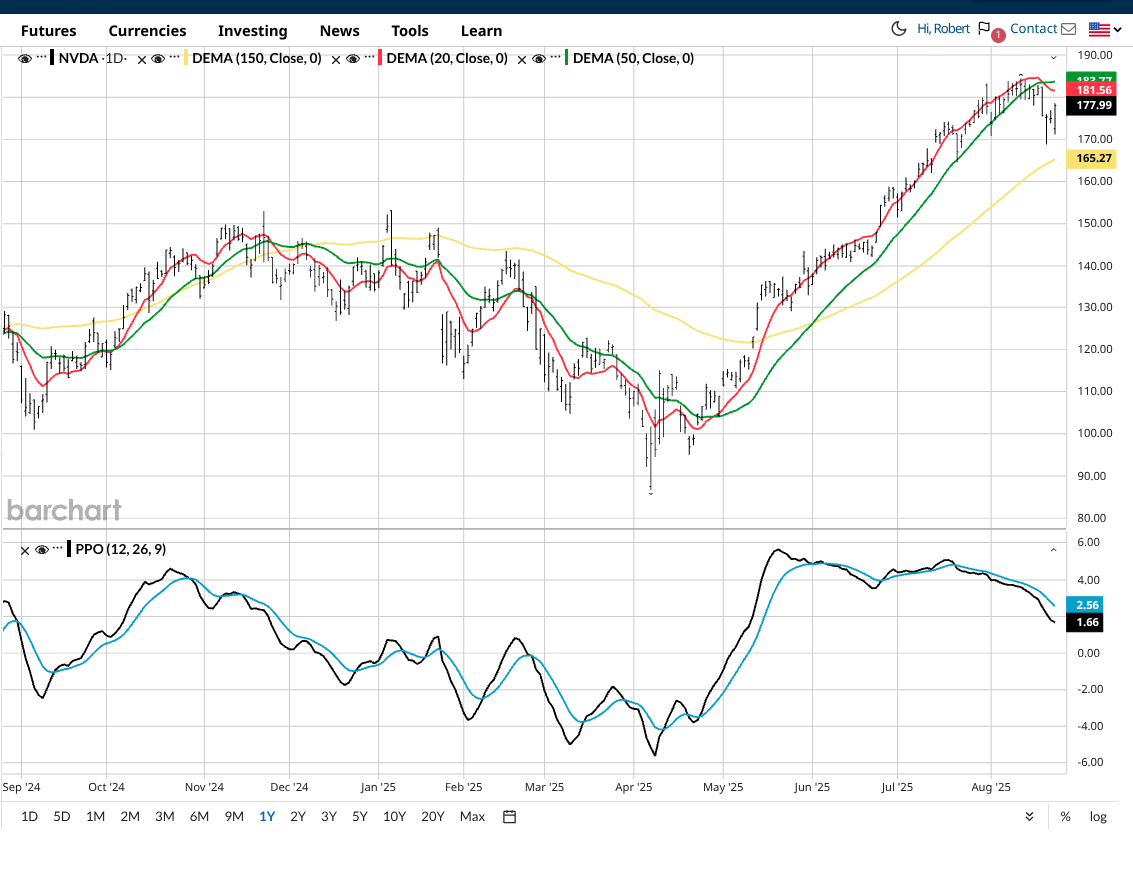Viewport: 1133px width, 870px height.
Task: Collapse the main chart legend chevron
Action: tap(1054, 57)
